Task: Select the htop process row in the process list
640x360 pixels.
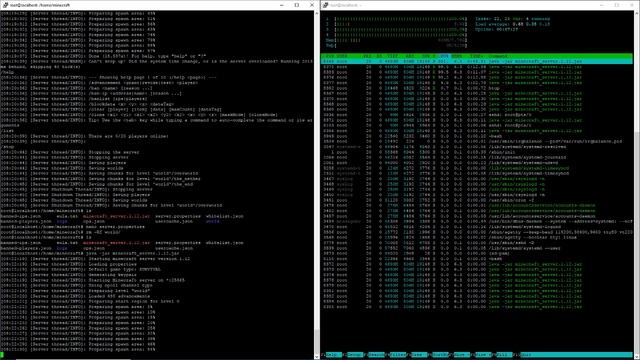Action: [x=477, y=88]
